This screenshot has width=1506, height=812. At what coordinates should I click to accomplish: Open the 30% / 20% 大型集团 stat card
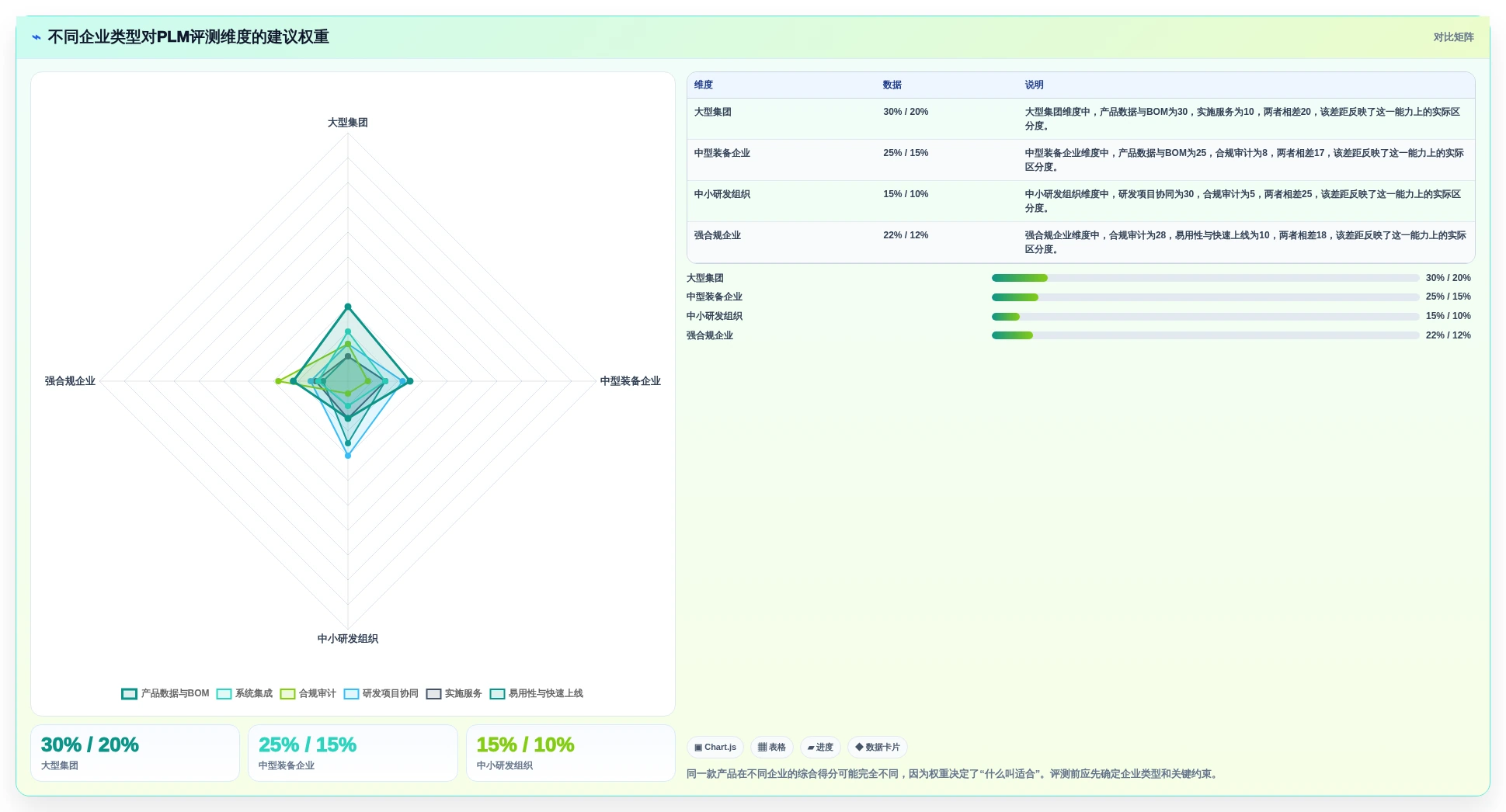point(135,753)
